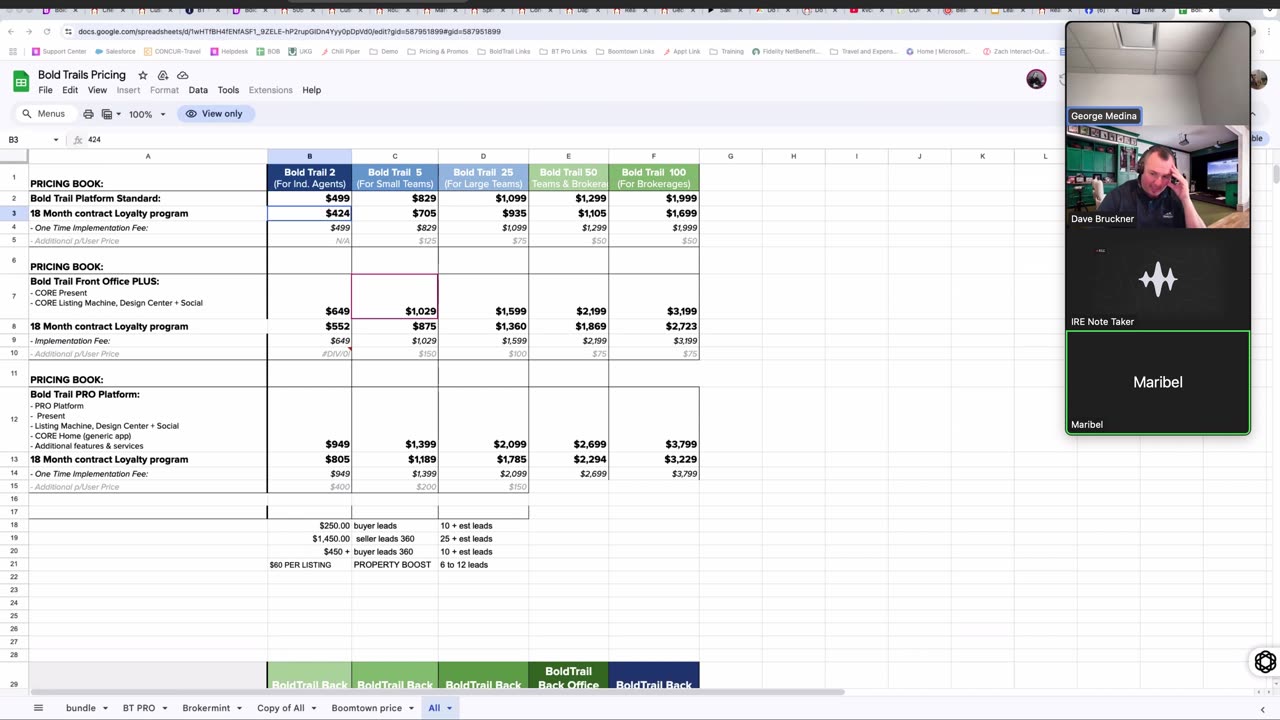Viewport: 1280px width, 720px height.
Task: Open the Helpdesk bookmark
Action: click(x=229, y=51)
